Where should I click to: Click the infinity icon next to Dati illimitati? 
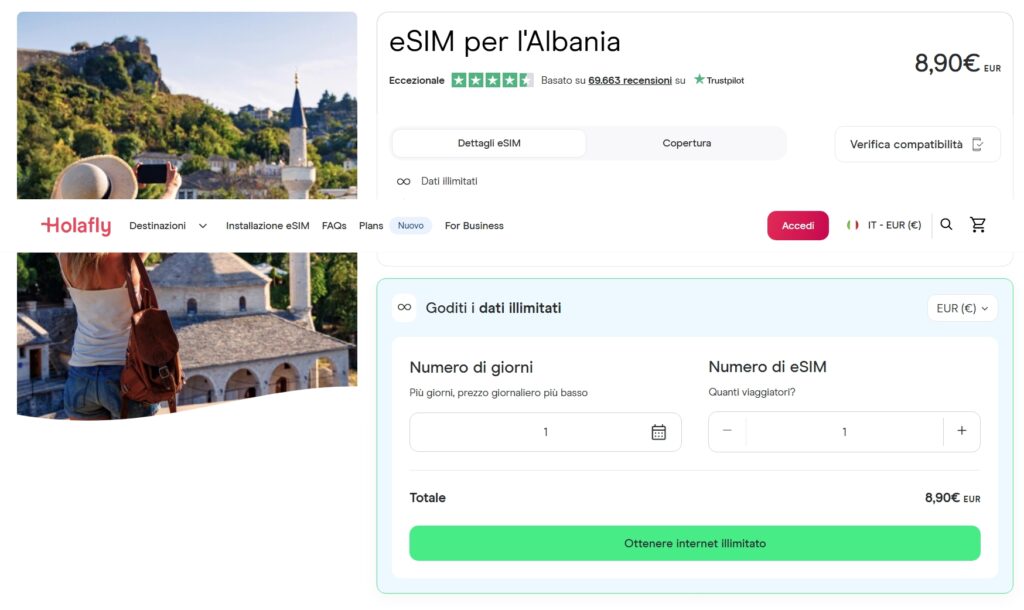tap(401, 181)
